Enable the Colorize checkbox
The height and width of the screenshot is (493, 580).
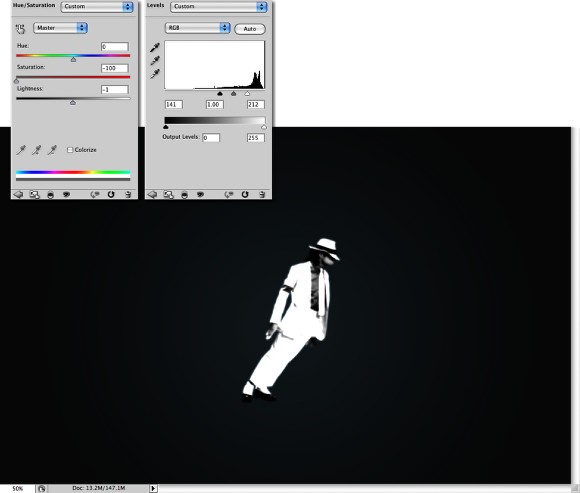coord(70,150)
